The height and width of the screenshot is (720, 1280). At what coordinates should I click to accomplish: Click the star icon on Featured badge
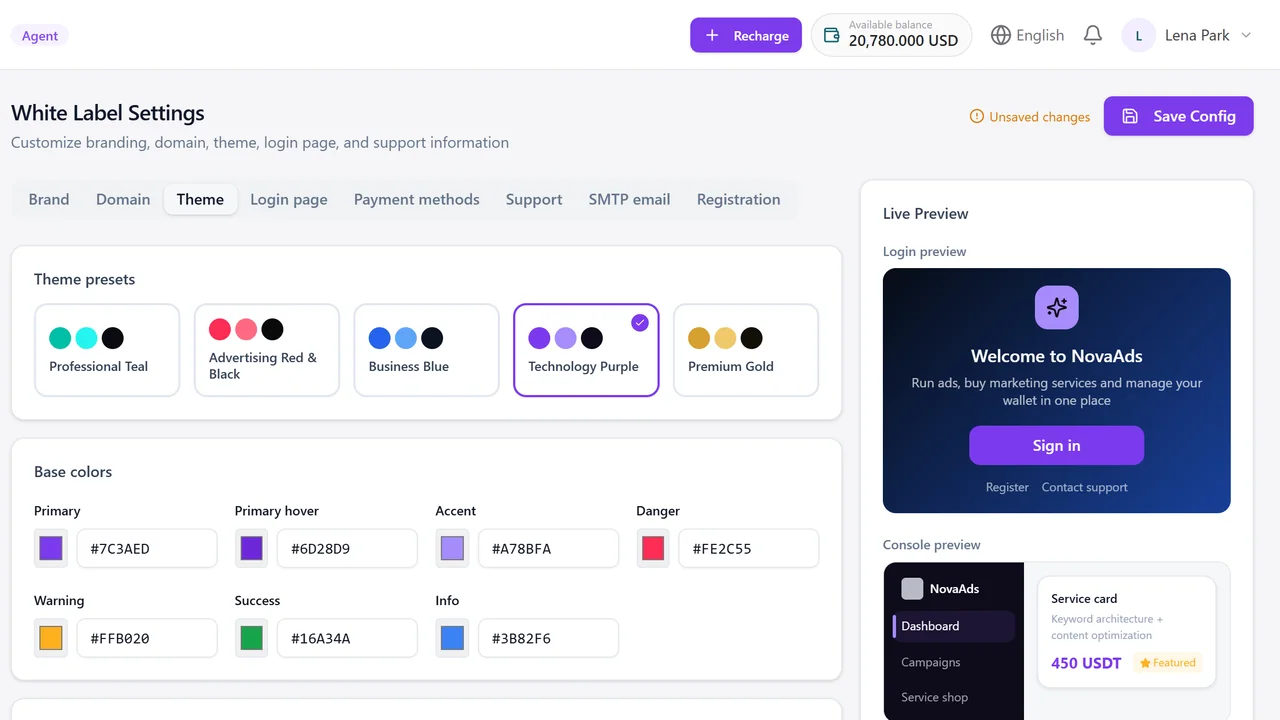coord(1145,662)
